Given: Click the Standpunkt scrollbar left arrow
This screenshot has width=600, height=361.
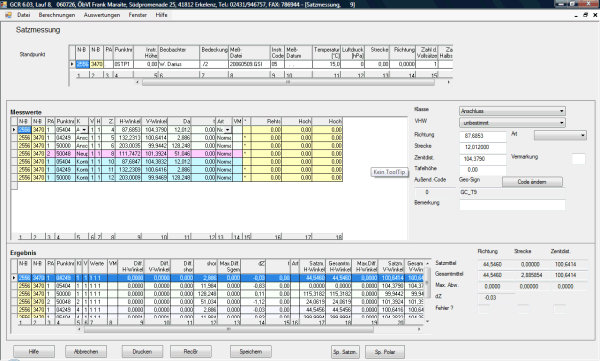Looking at the screenshot, I should pyautogui.click(x=137, y=82).
